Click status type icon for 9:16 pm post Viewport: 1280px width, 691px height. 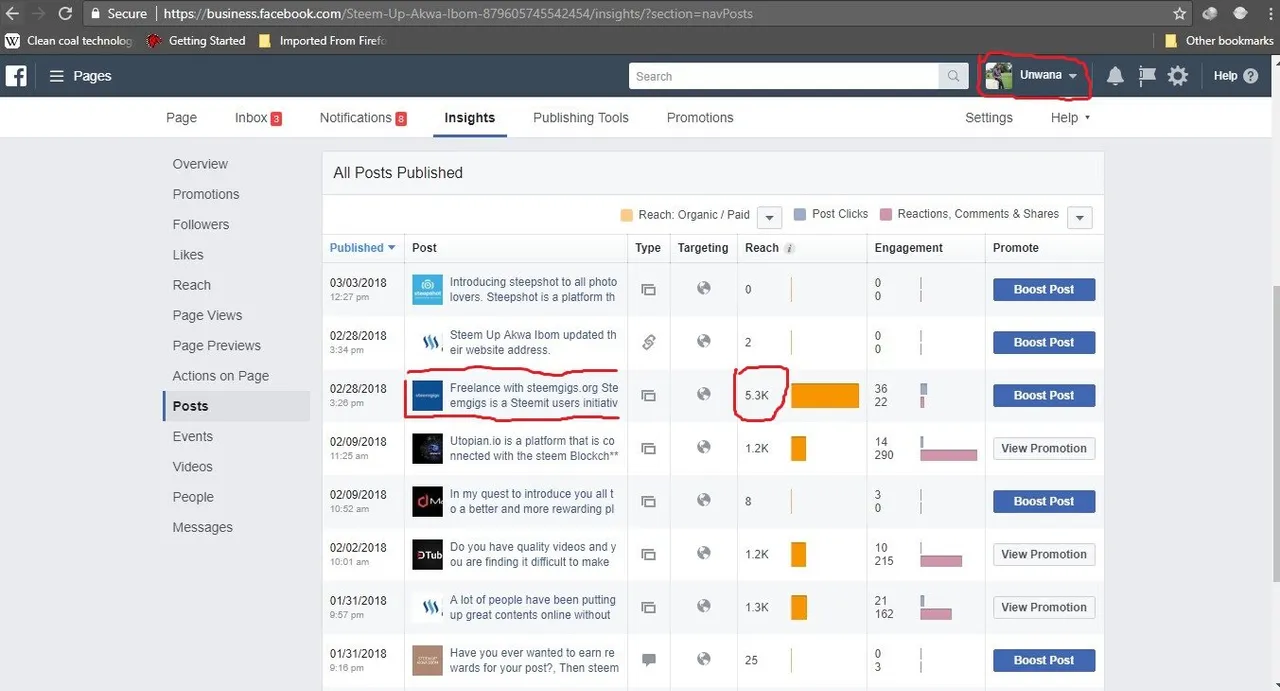648,660
